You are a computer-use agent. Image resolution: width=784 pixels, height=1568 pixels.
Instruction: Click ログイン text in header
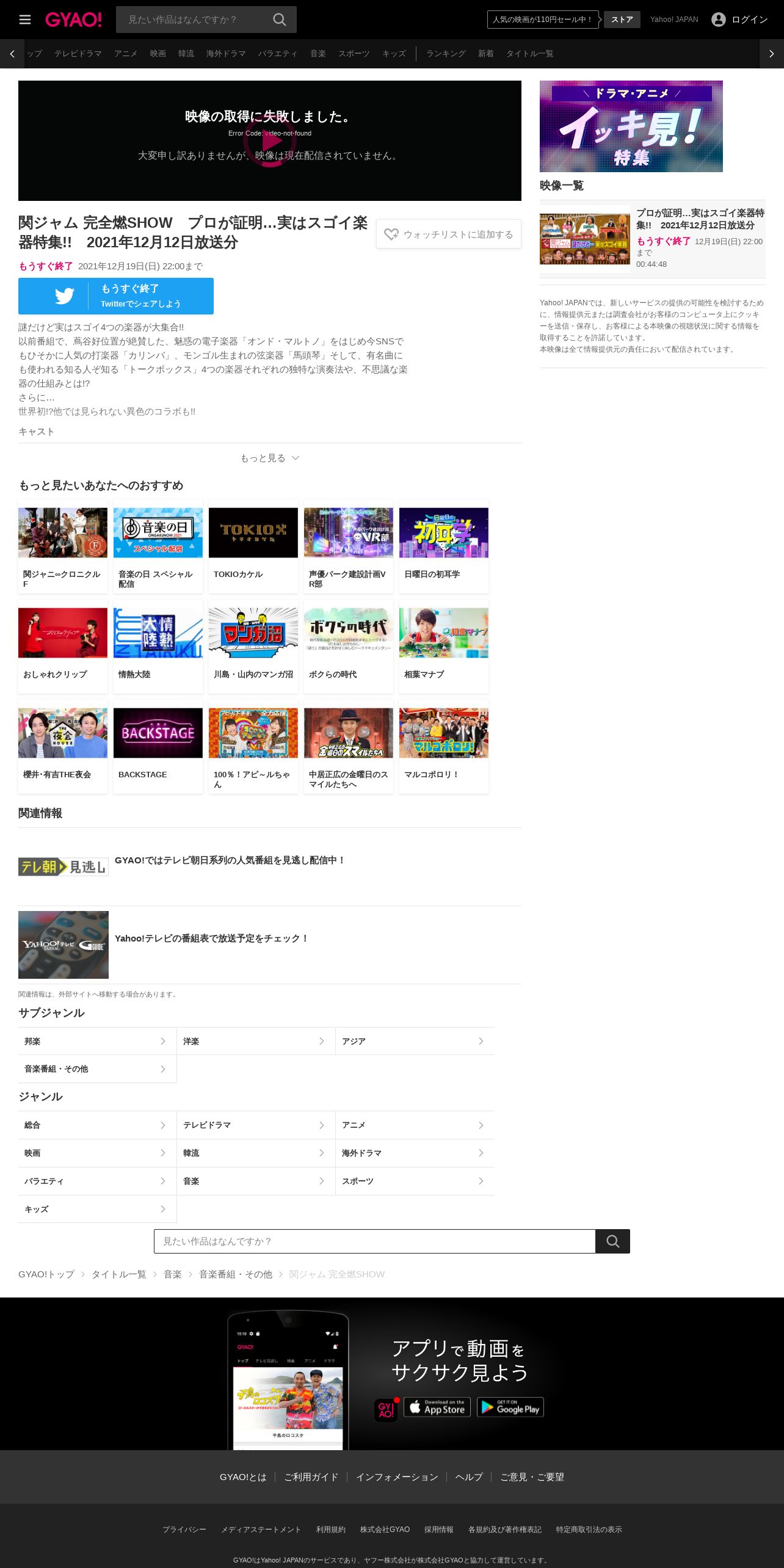(x=750, y=20)
